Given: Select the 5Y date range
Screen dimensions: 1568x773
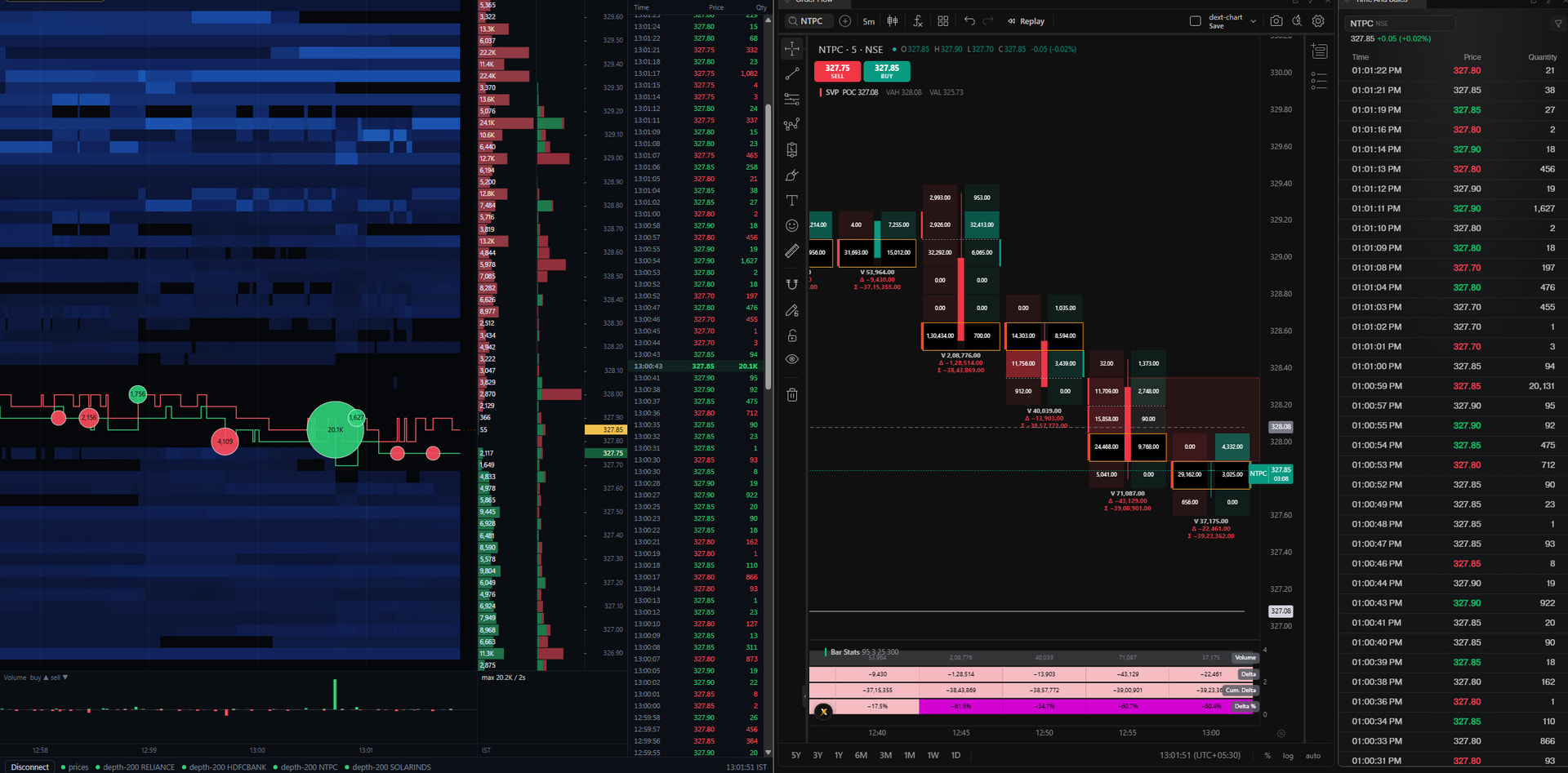Looking at the screenshot, I should (x=796, y=755).
